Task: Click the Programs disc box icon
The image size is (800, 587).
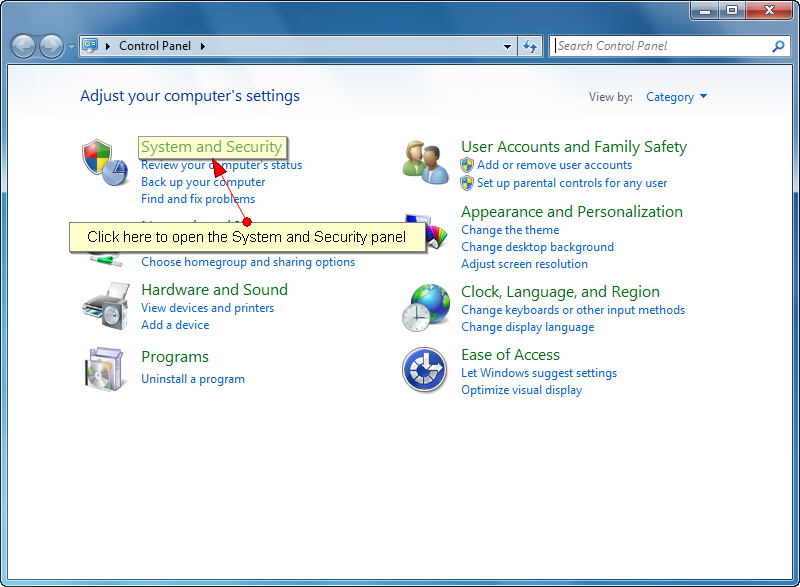Action: click(105, 369)
